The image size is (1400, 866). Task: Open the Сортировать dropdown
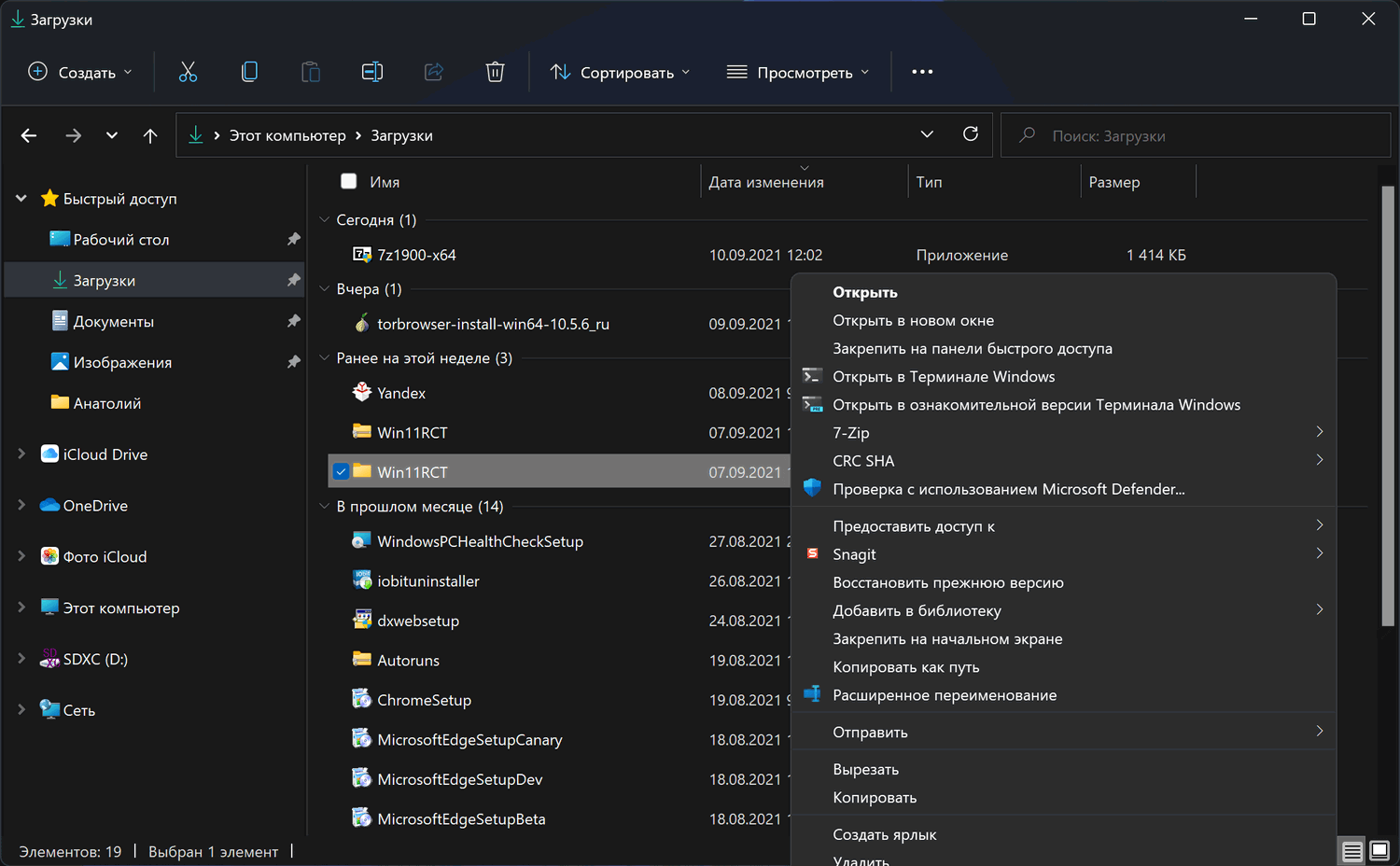tap(620, 72)
